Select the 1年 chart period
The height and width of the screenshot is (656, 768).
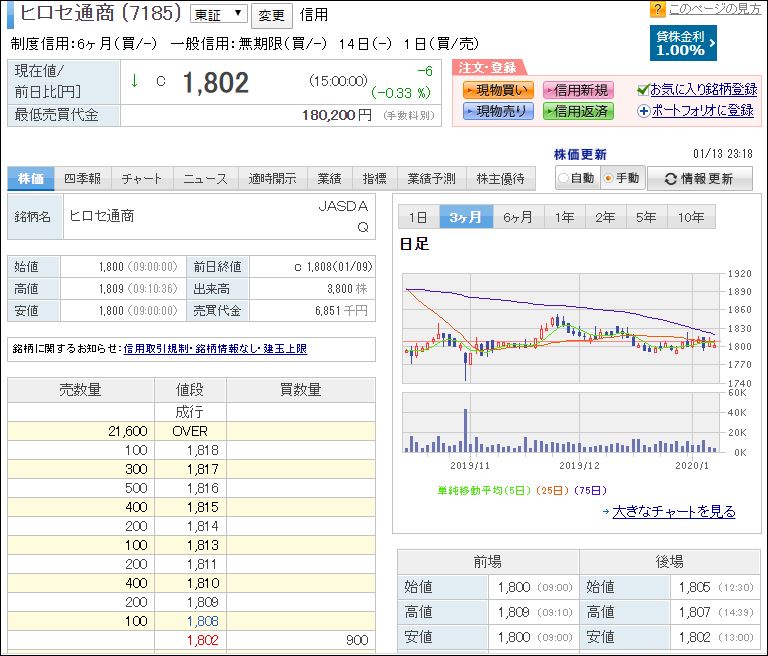click(x=565, y=217)
